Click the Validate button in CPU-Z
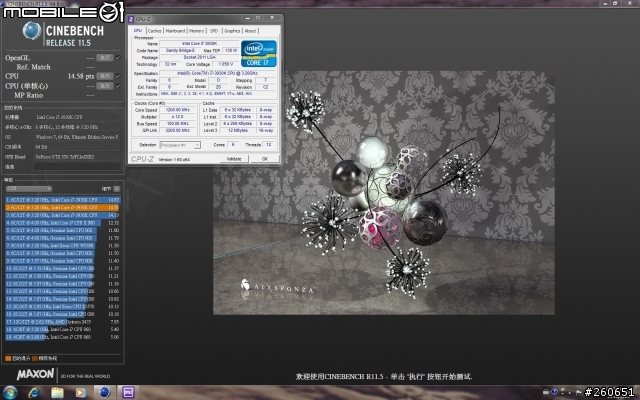This screenshot has width=640, height=400. pyautogui.click(x=234, y=159)
